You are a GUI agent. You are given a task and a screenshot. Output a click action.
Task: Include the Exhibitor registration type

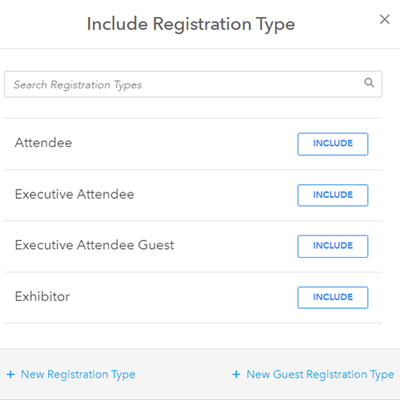(333, 297)
